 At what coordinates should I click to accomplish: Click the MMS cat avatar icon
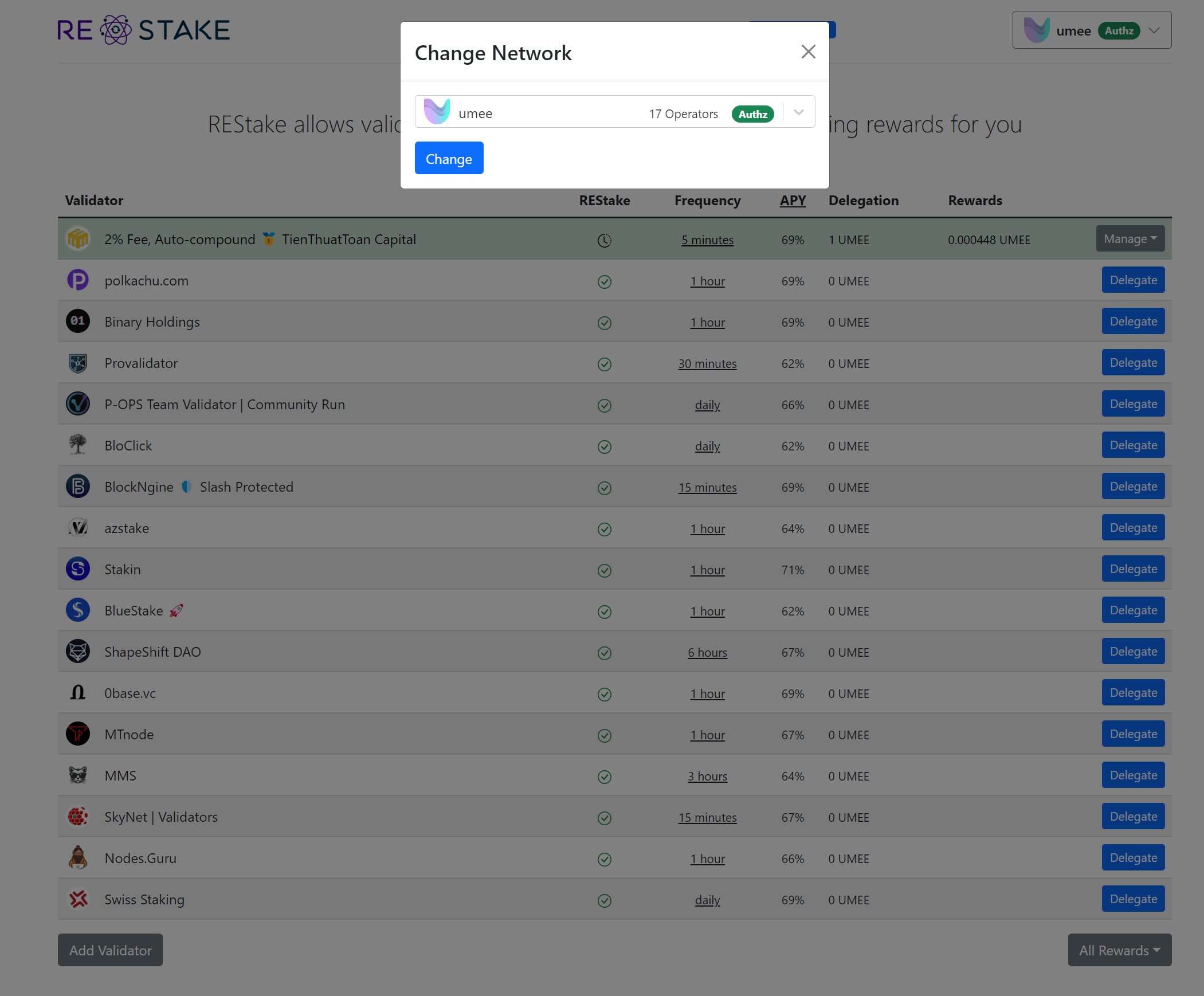pyautogui.click(x=78, y=776)
